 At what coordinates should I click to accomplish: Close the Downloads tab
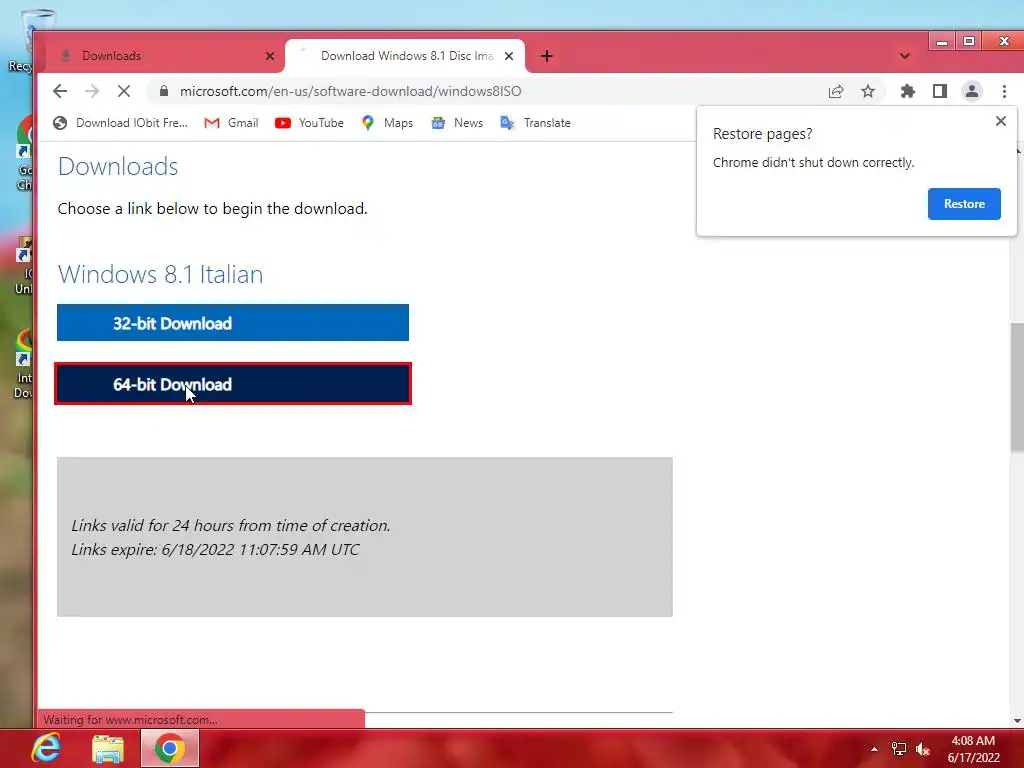pos(270,56)
